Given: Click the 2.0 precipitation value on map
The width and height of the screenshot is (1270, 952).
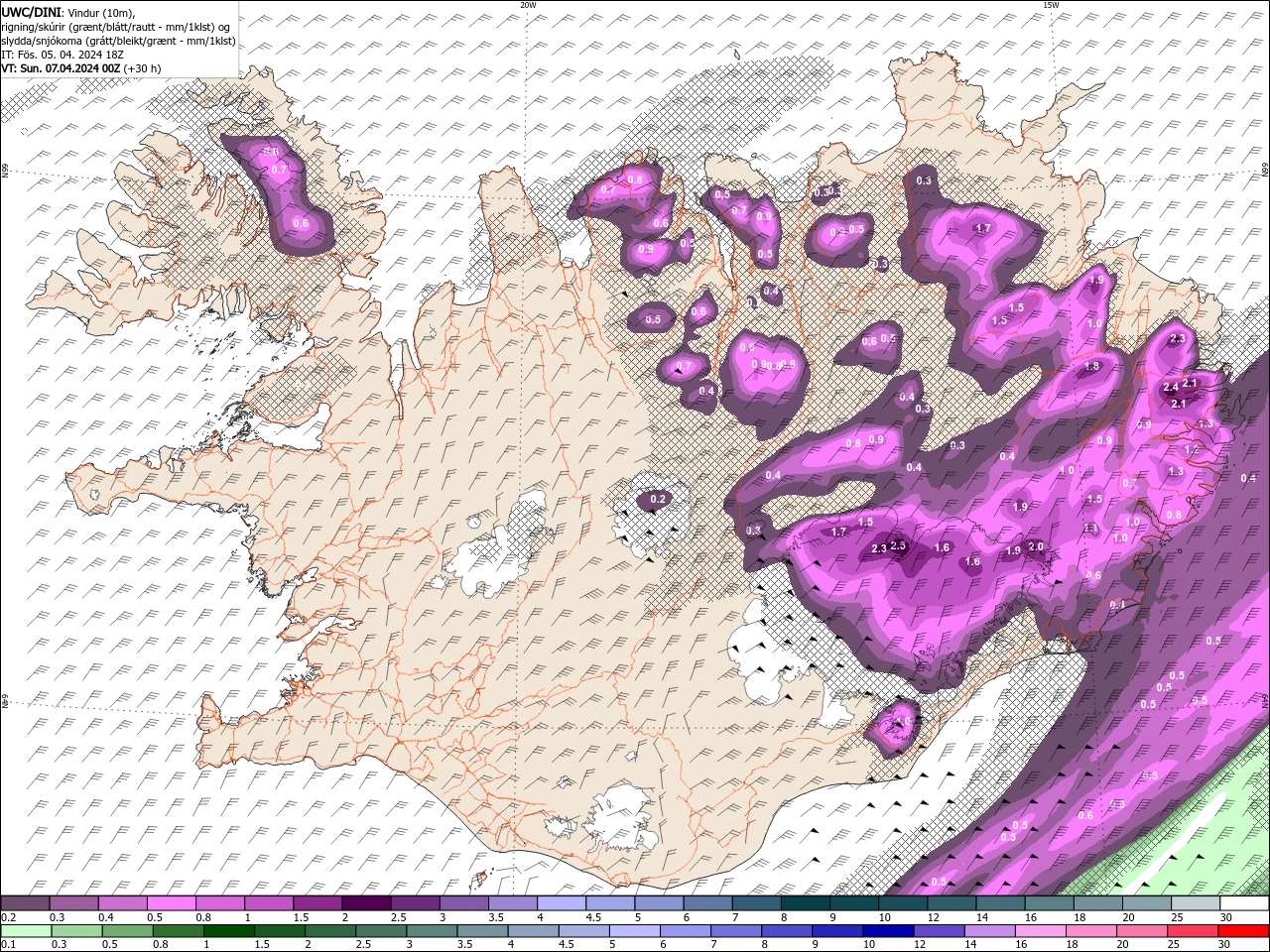Looking at the screenshot, I should pos(1036,547).
